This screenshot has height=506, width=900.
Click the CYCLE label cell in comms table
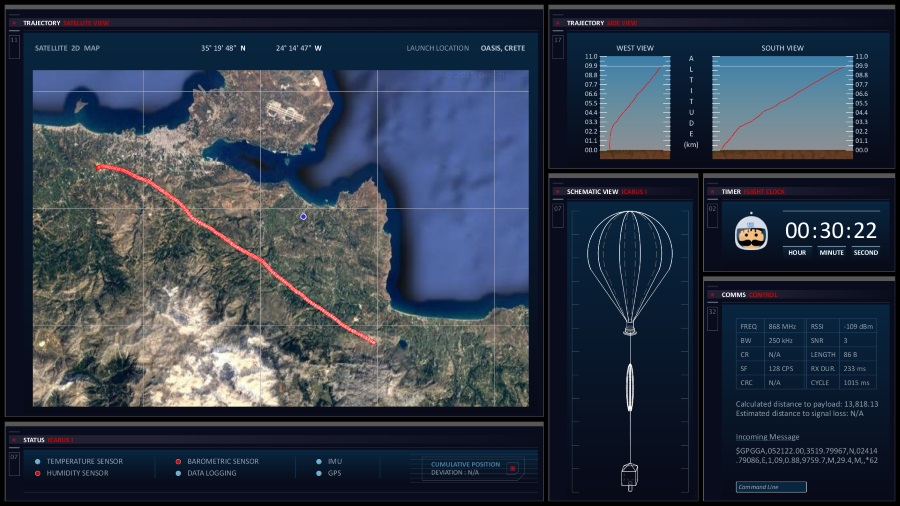(823, 383)
